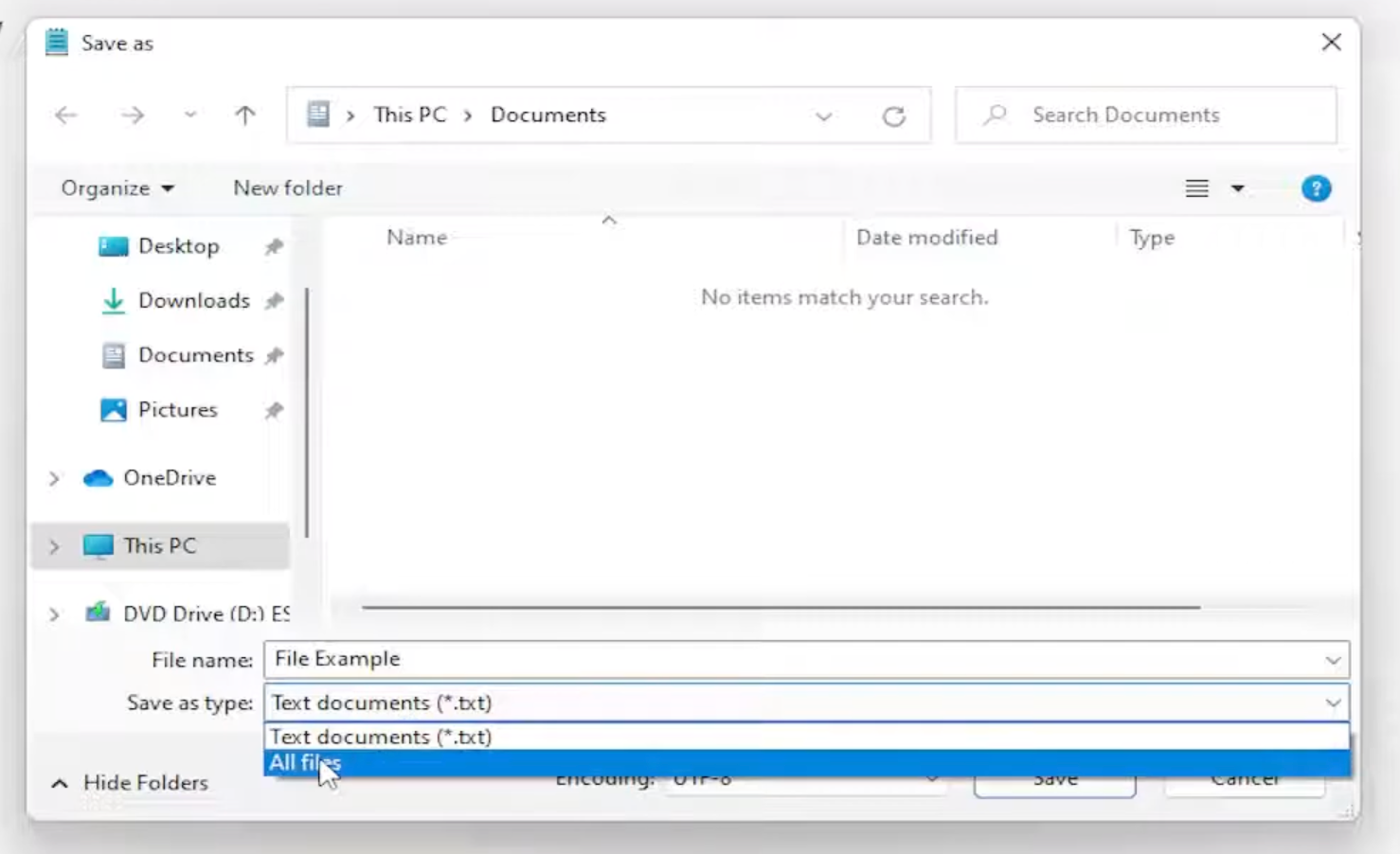This screenshot has width=1400, height=854.
Task: Click the back navigation arrow
Action: point(65,115)
